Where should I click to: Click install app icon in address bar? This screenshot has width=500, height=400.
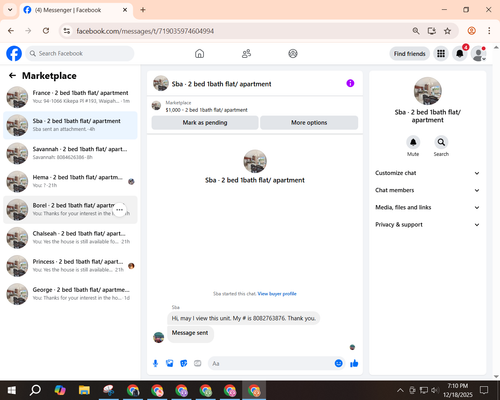point(432,31)
